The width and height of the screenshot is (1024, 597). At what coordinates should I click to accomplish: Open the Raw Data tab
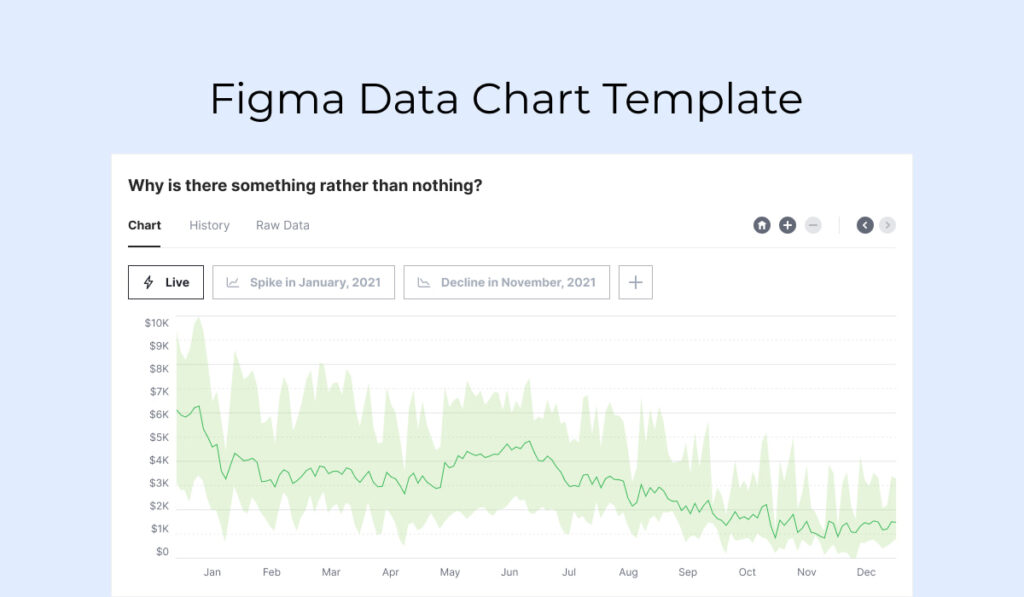(x=282, y=225)
